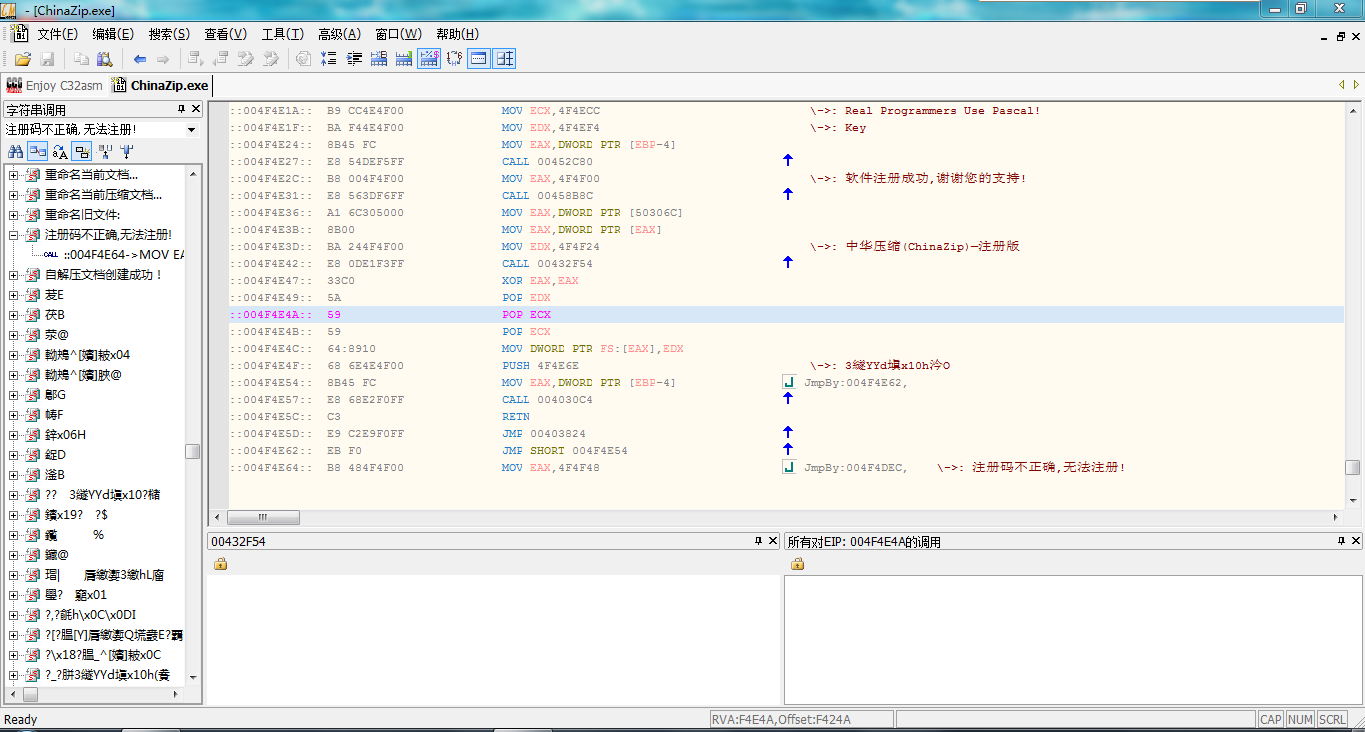Viewport: 1365px width, 732px height.
Task: Click the tab-strip scroll left arrow
Action: [1341, 85]
